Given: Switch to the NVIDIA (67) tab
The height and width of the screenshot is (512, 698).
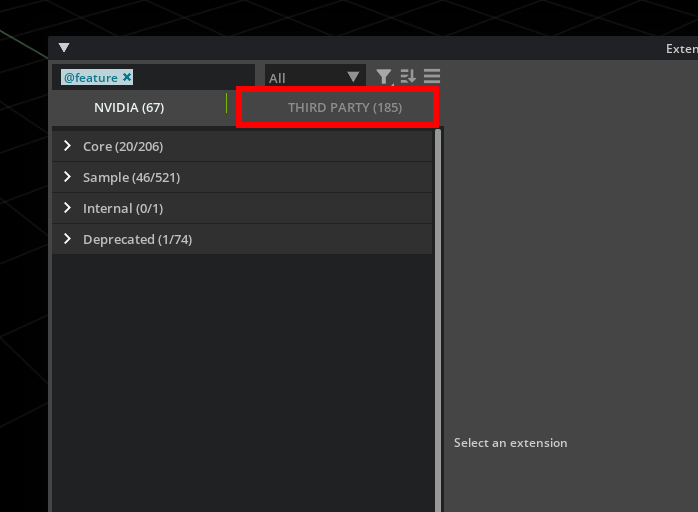Looking at the screenshot, I should tap(129, 107).
